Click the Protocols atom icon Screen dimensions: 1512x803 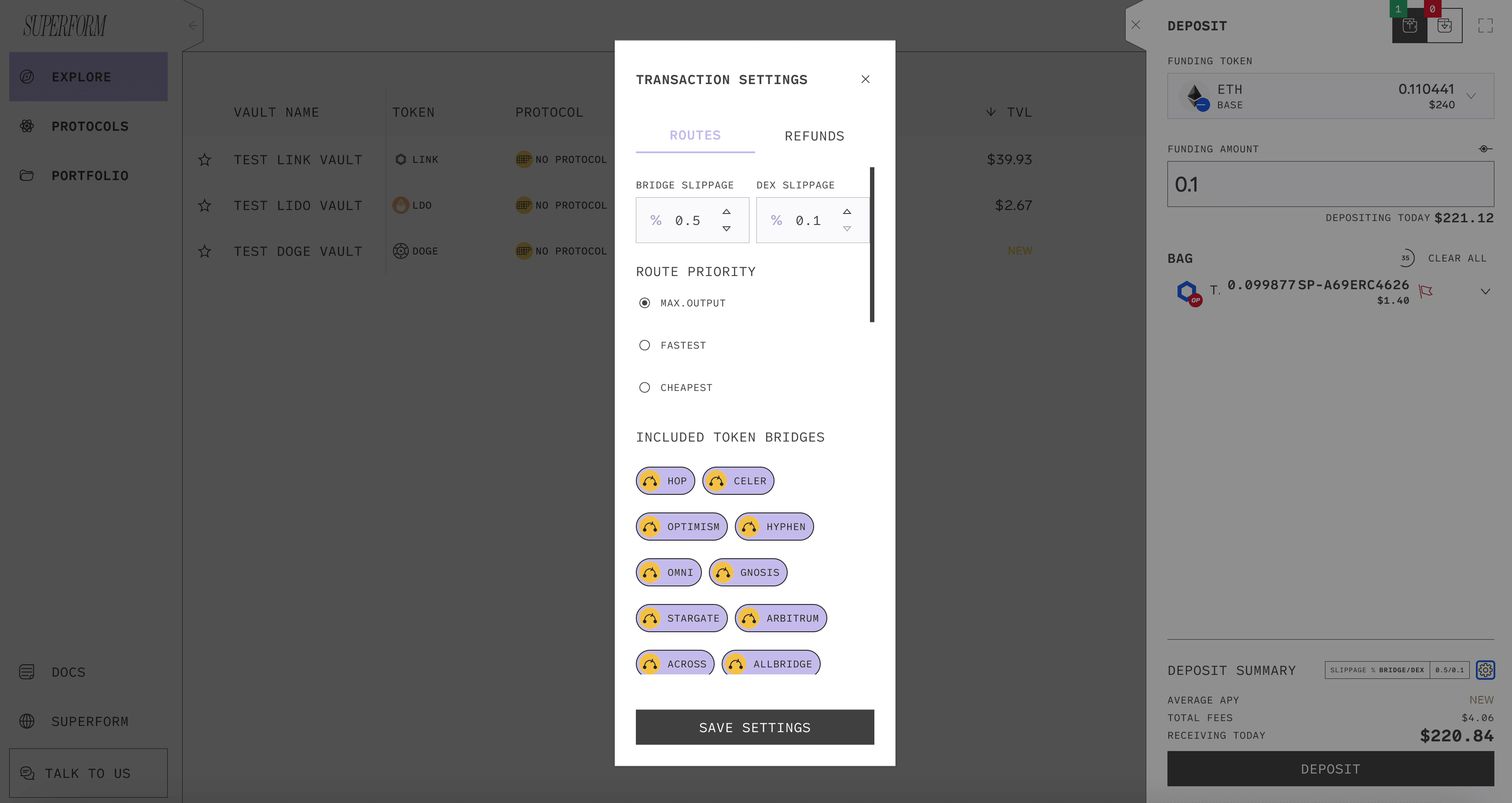click(x=27, y=126)
